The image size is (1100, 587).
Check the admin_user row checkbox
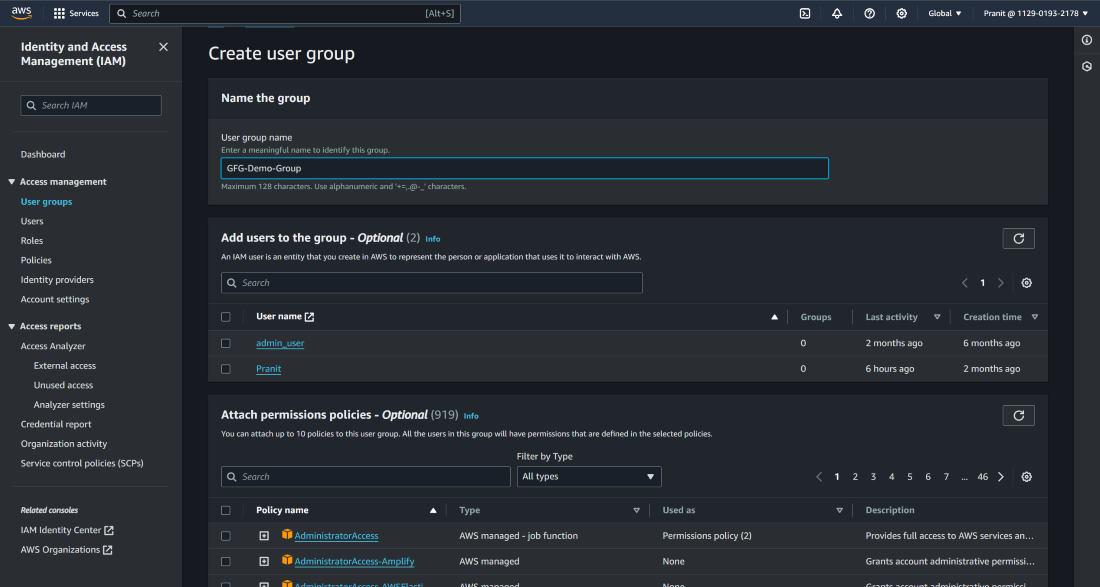225,344
